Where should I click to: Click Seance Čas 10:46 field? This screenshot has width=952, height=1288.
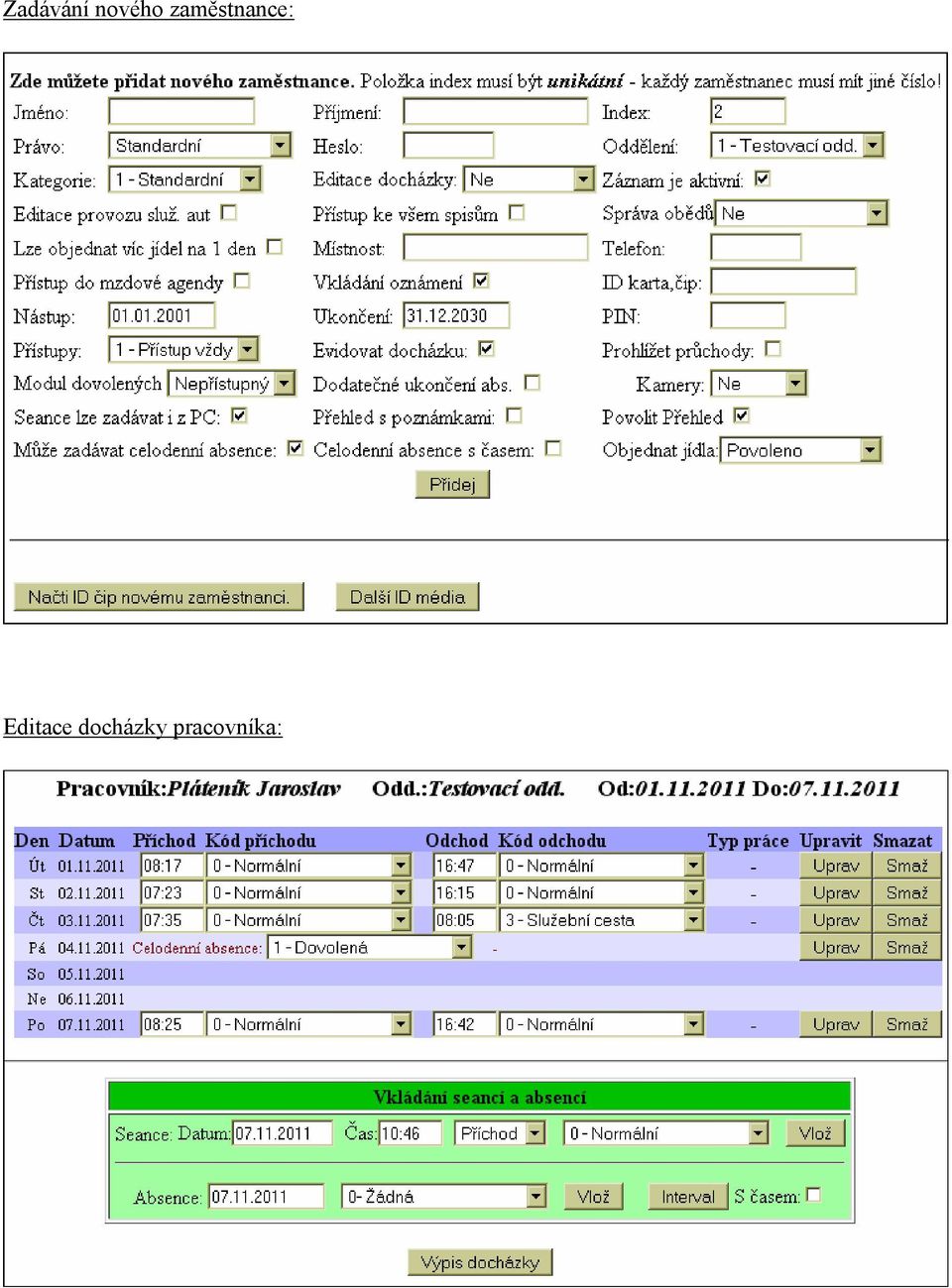(x=410, y=1133)
